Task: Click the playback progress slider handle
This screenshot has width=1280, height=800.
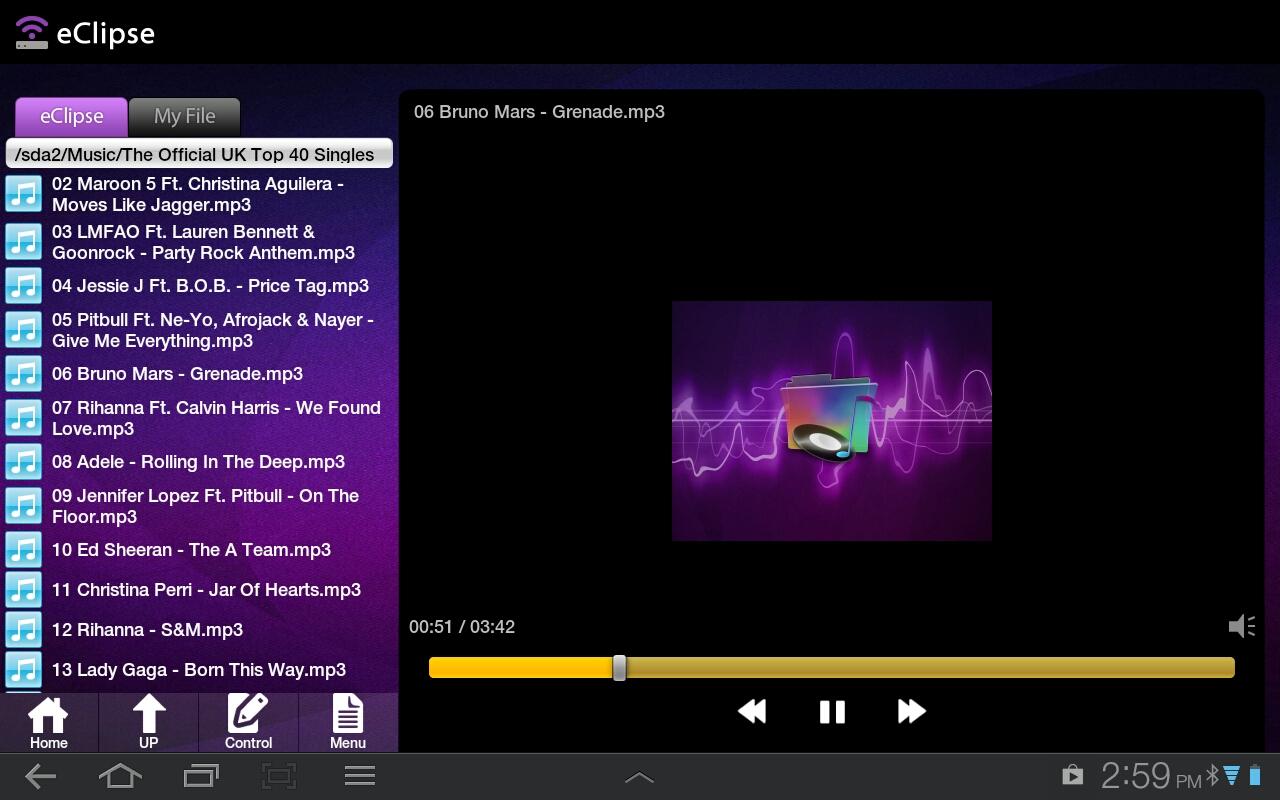Action: pyautogui.click(x=619, y=668)
